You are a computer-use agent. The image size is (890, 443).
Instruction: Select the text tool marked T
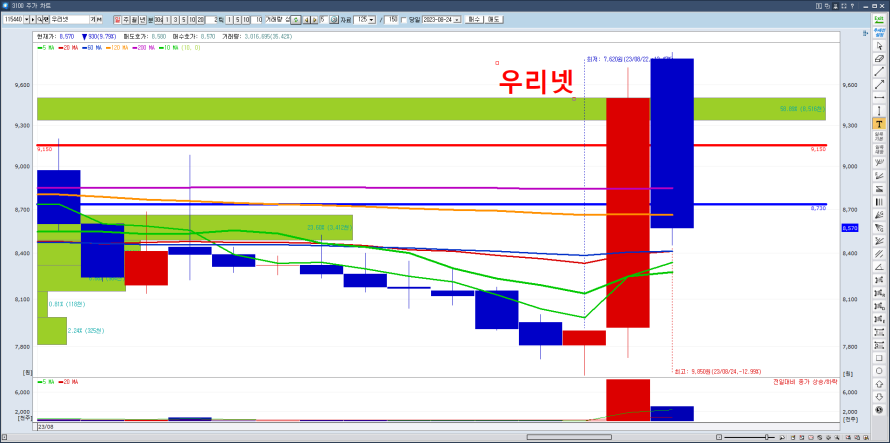pyautogui.click(x=879, y=124)
